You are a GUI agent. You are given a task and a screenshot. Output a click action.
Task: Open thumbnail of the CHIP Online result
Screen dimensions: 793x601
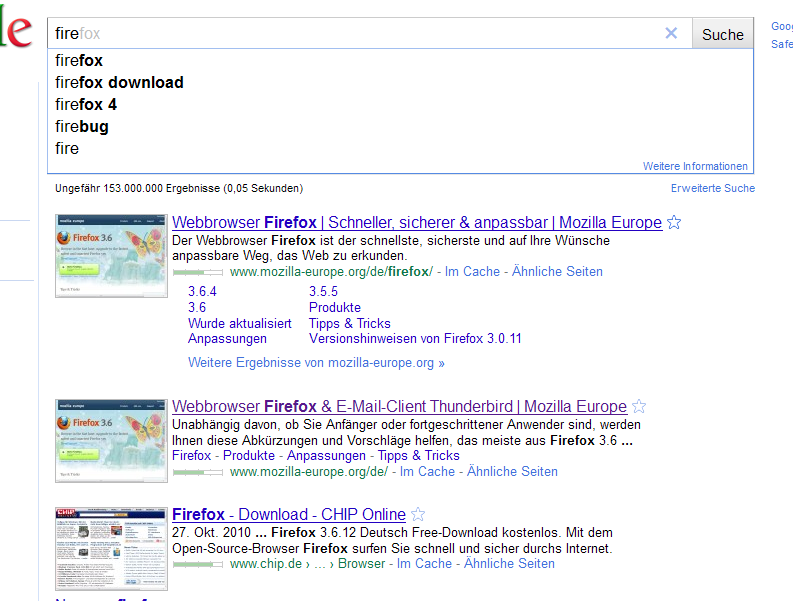click(111, 549)
